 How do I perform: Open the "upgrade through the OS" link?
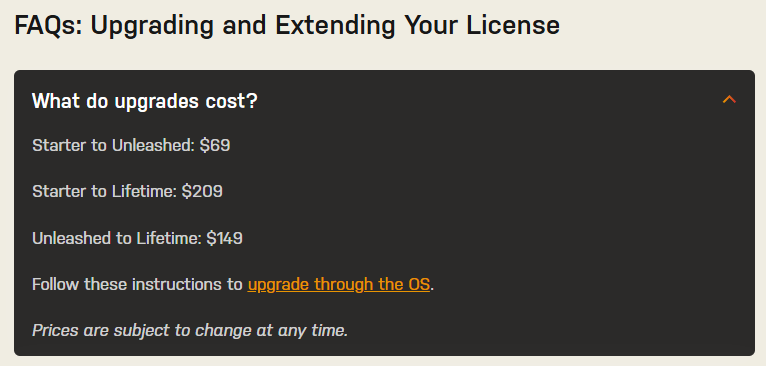tap(339, 284)
